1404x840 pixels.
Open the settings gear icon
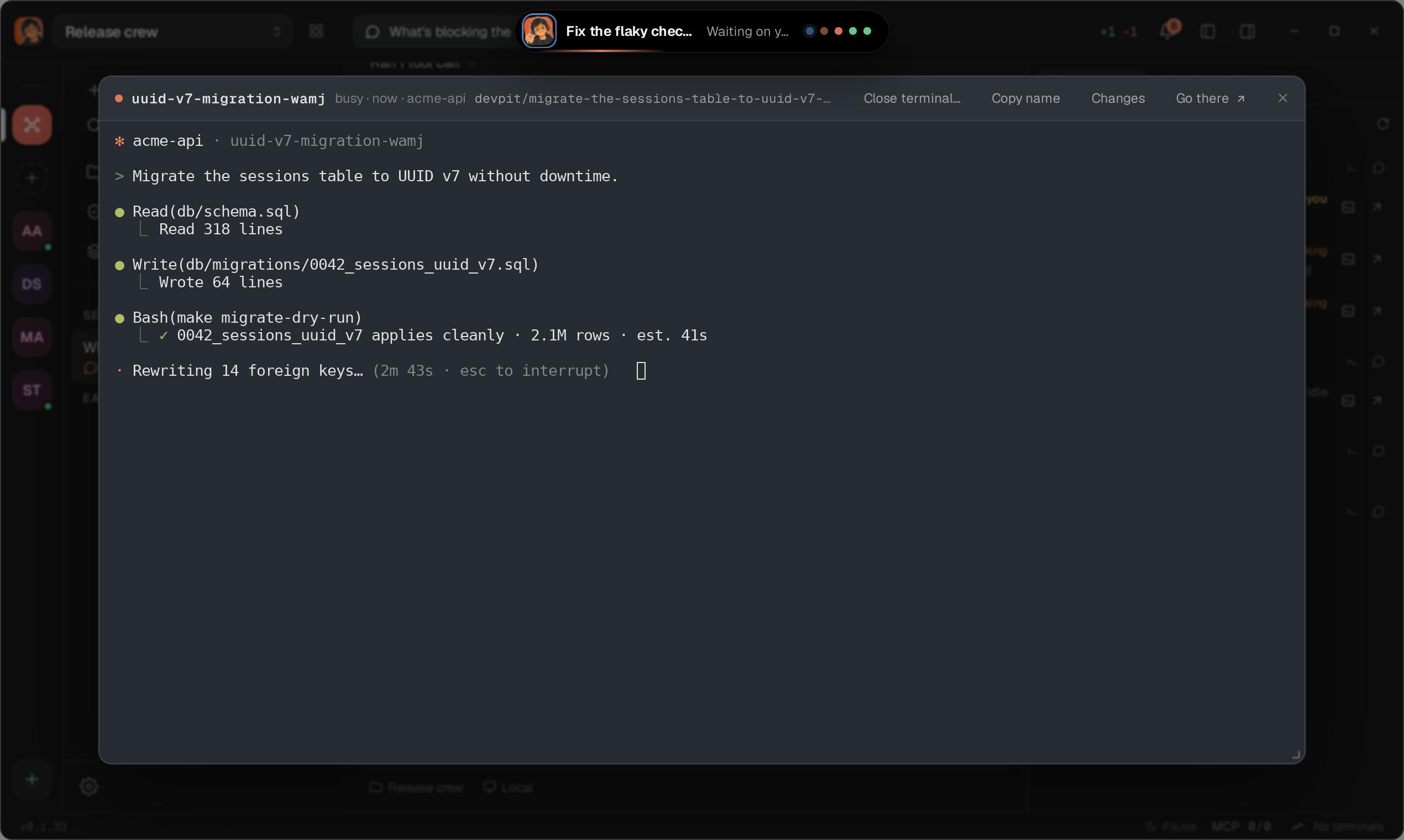click(x=89, y=786)
